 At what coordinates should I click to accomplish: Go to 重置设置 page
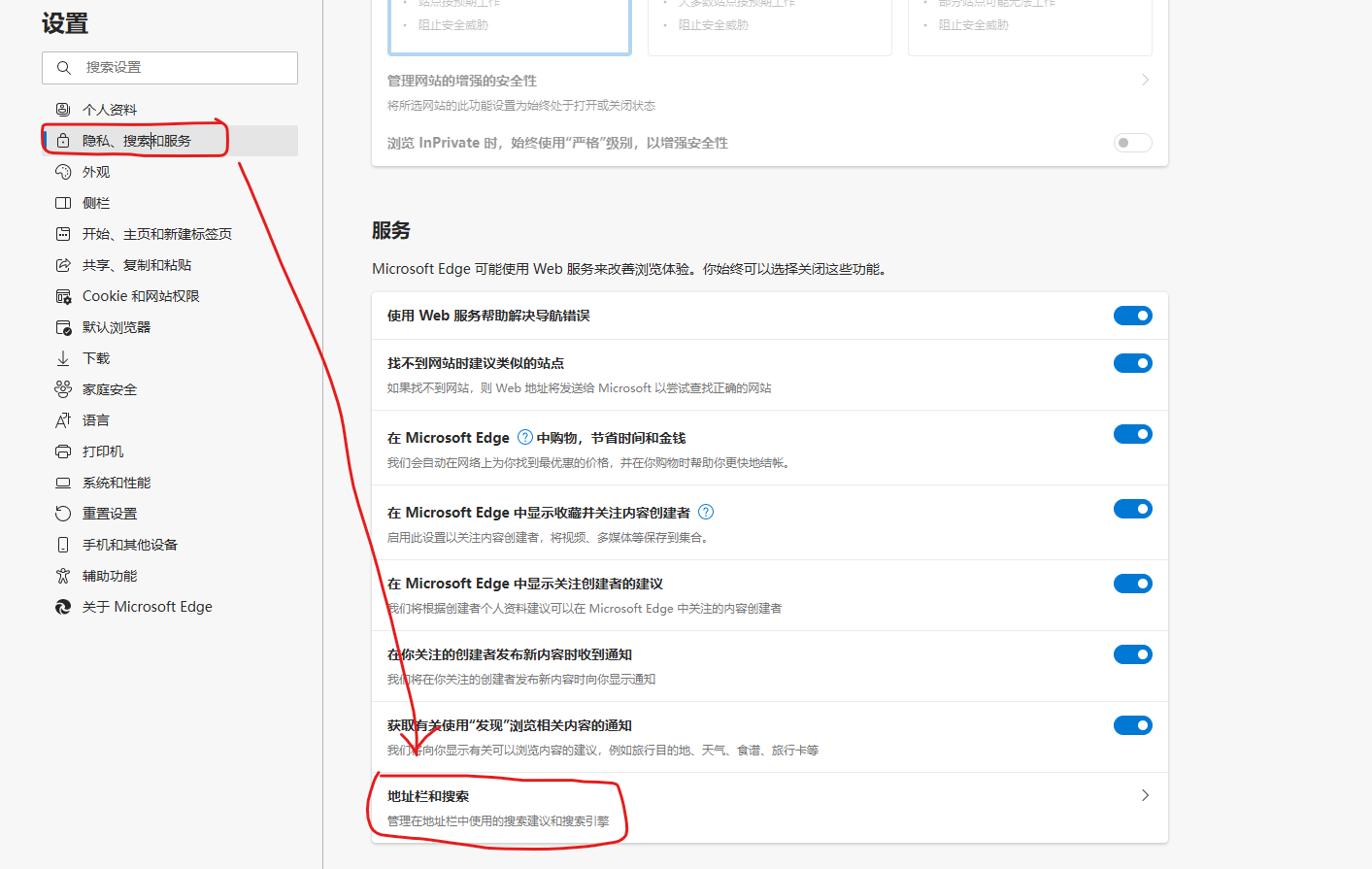[x=170, y=514]
